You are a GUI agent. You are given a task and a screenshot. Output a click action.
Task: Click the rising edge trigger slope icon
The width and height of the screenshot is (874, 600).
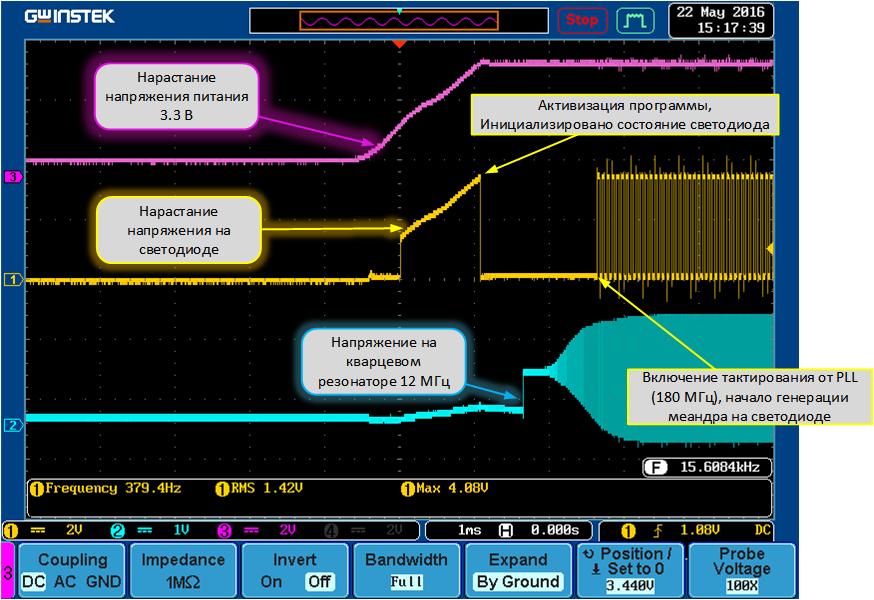tap(658, 531)
